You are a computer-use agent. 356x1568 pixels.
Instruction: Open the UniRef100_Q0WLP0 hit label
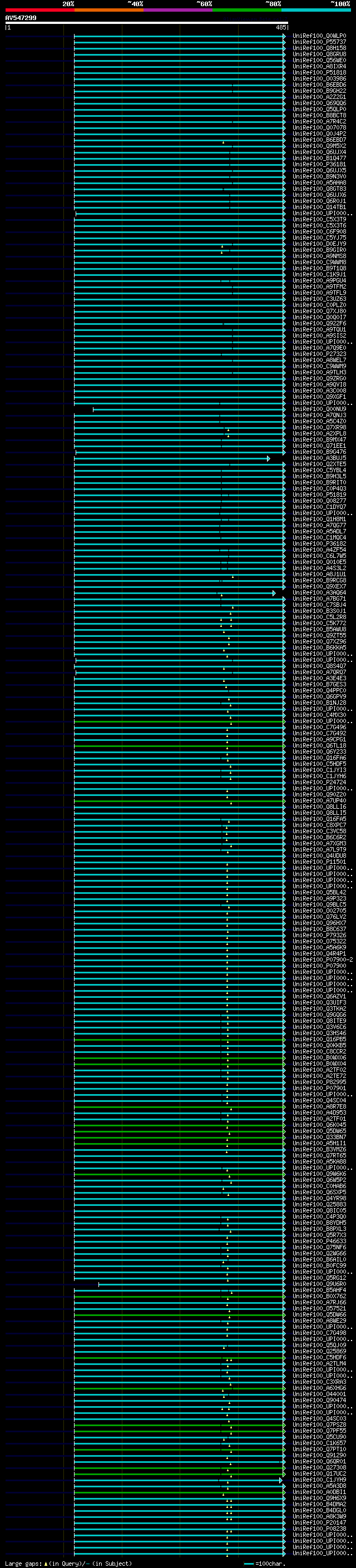[319, 36]
